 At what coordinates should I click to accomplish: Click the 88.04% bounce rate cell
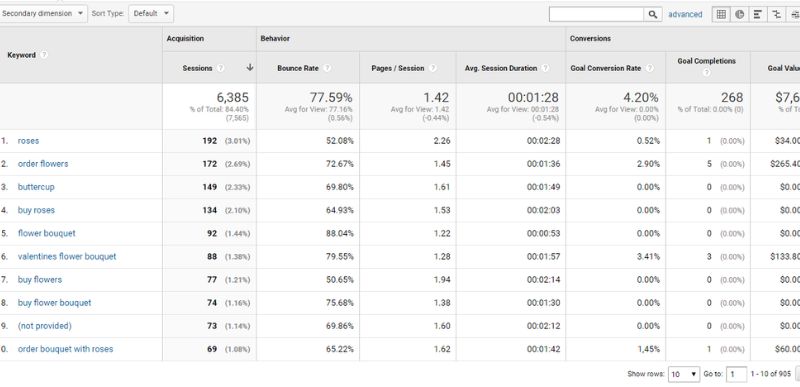tap(340, 233)
